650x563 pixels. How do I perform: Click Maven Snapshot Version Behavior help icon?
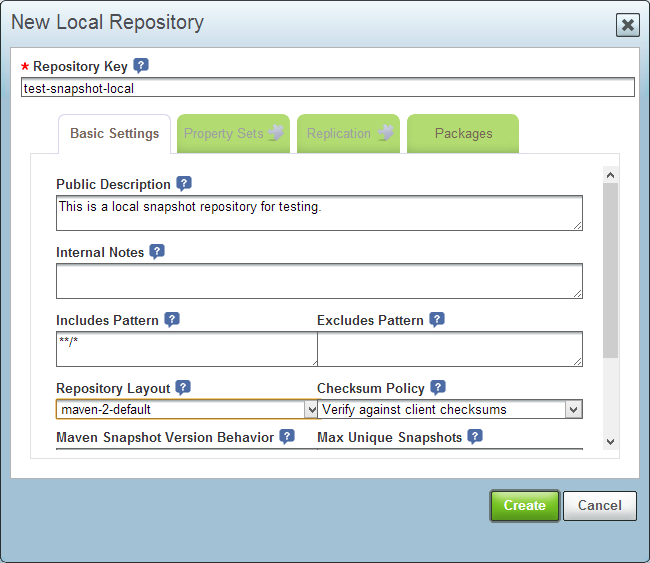point(287,437)
